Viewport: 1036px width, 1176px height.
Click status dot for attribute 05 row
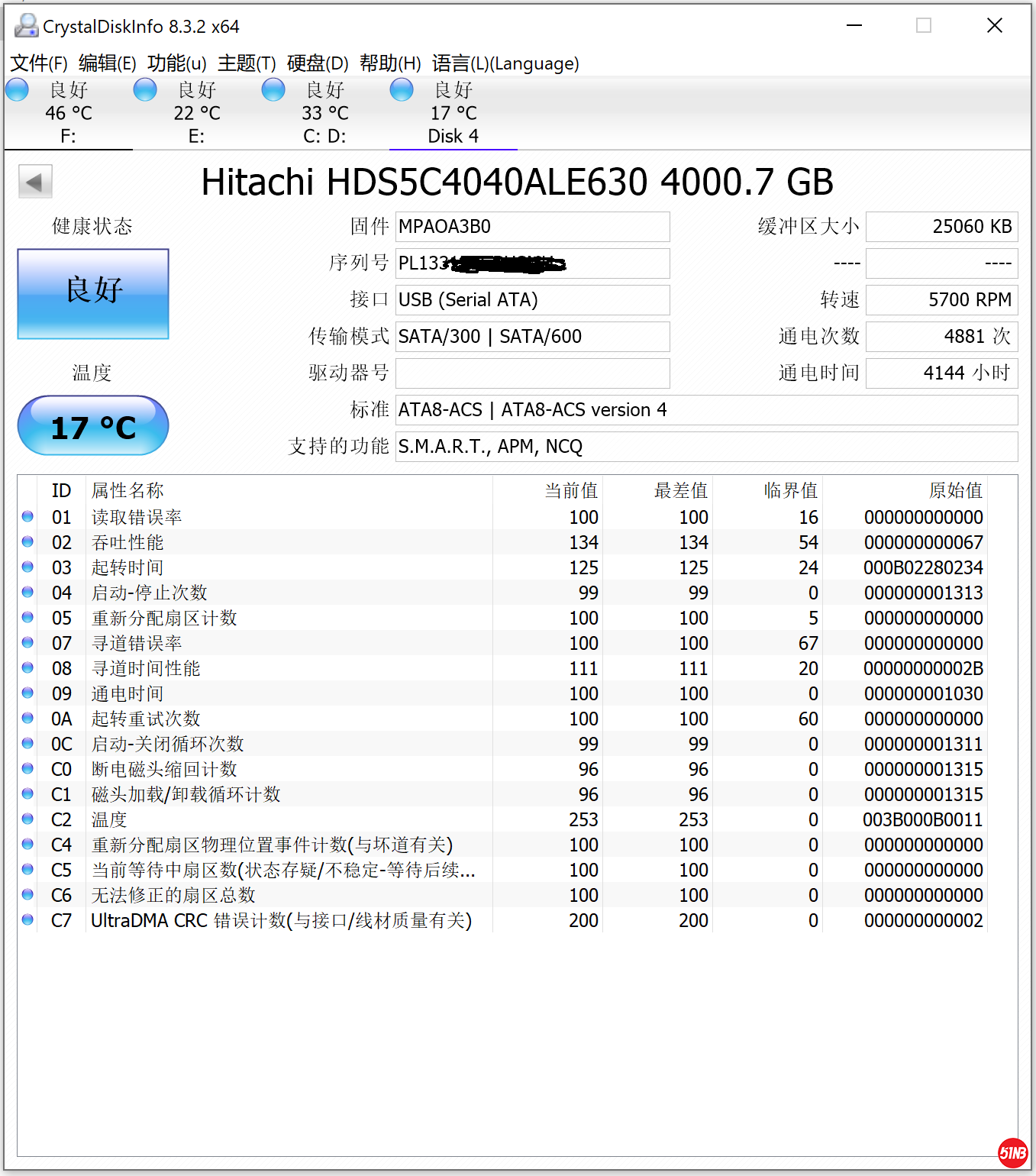(27, 617)
